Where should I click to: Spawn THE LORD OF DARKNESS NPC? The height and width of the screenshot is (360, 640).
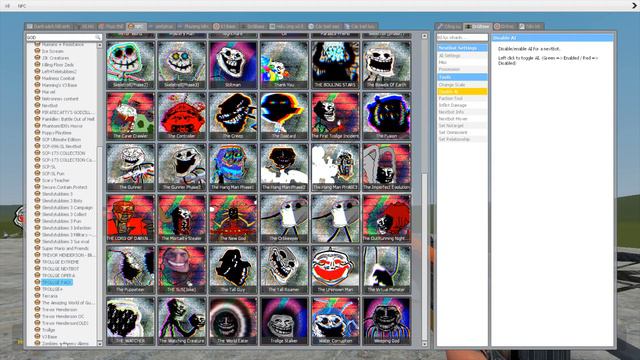pyautogui.click(x=131, y=218)
